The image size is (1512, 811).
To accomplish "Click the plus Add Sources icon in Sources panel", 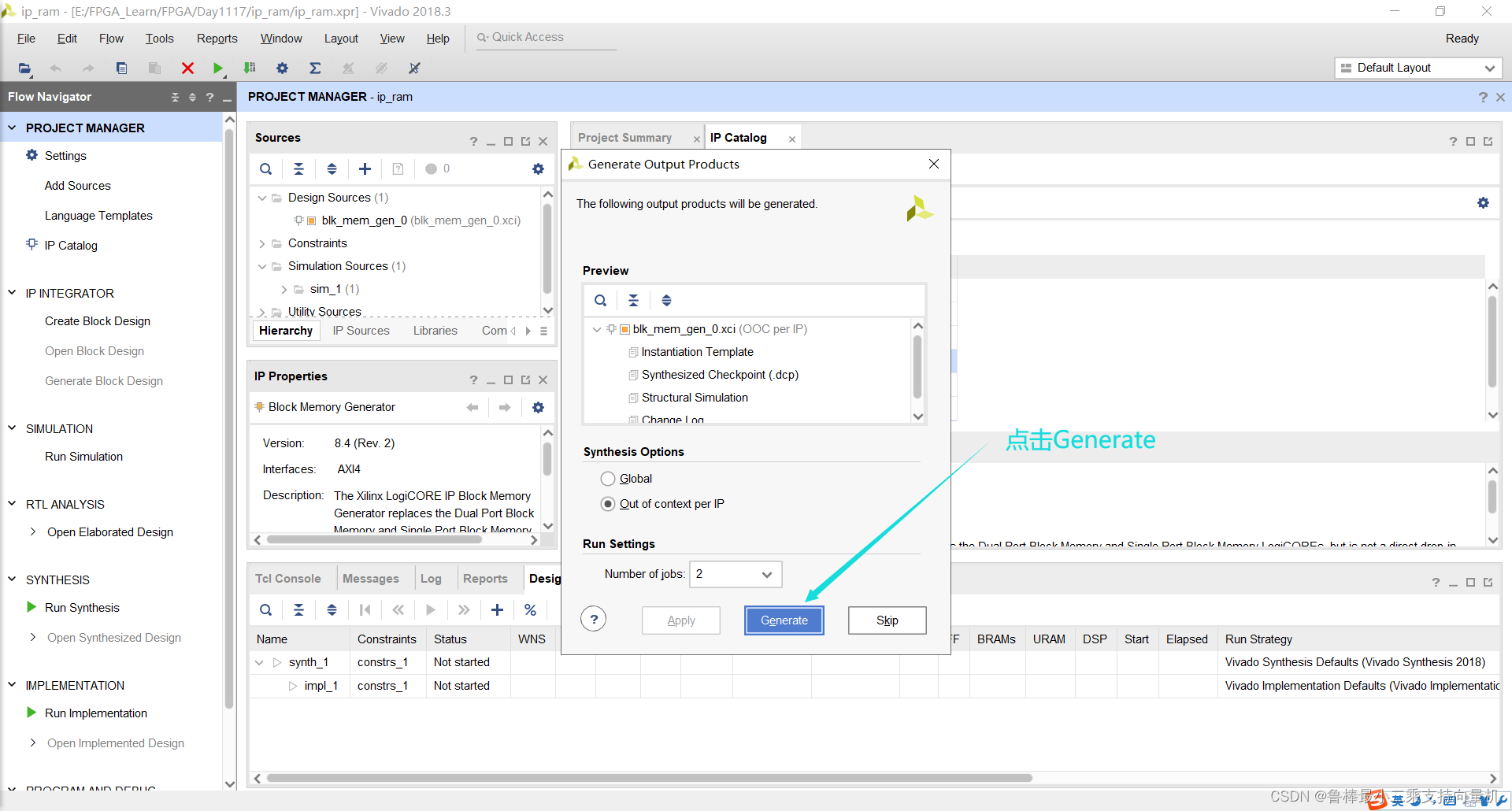I will pos(365,168).
